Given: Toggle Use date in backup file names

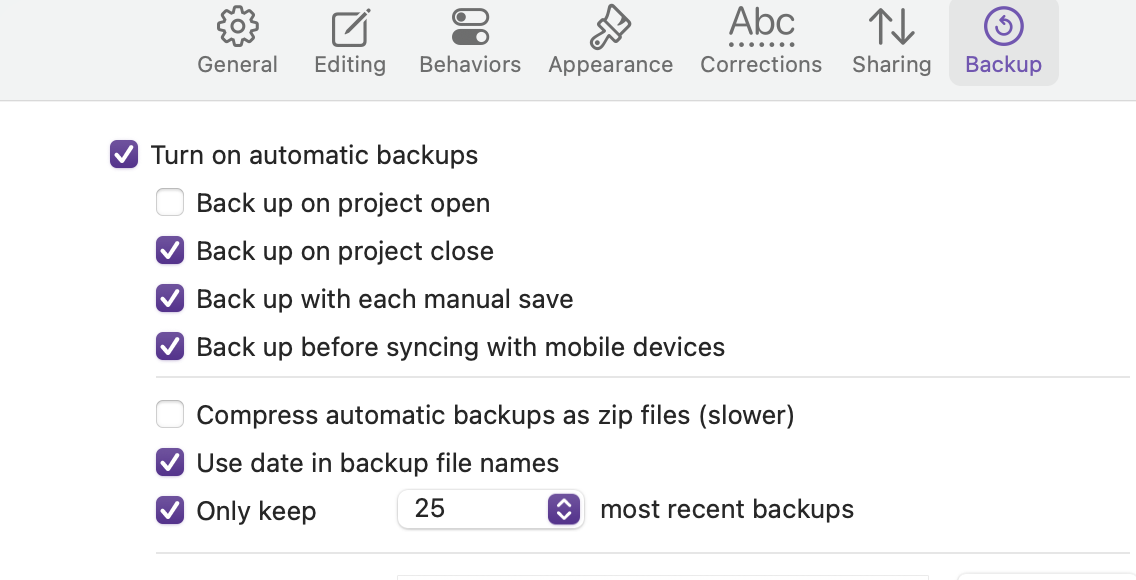Looking at the screenshot, I should [x=170, y=463].
